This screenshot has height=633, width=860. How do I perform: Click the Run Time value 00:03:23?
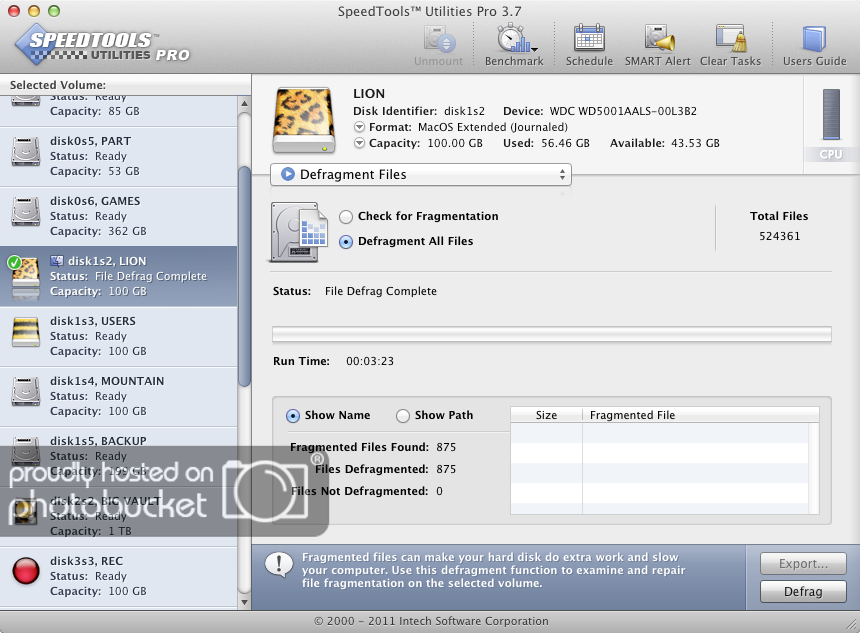tap(370, 361)
